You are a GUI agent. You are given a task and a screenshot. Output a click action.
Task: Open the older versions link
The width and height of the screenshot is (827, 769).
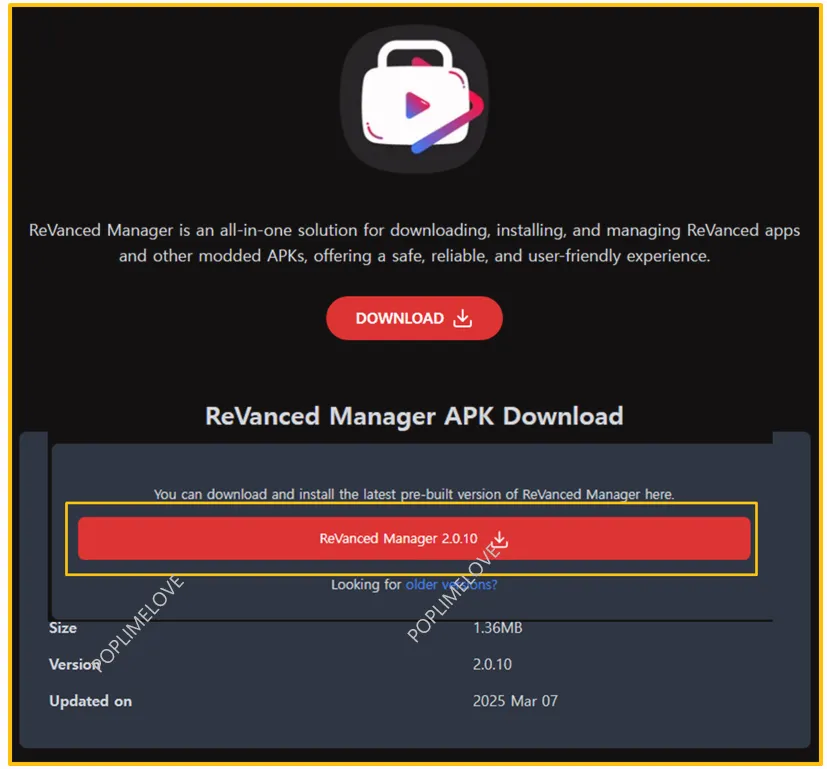pos(451,584)
